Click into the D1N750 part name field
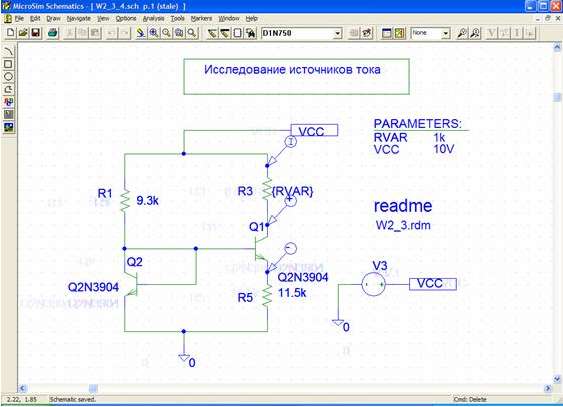The image size is (563, 407). pos(297,33)
